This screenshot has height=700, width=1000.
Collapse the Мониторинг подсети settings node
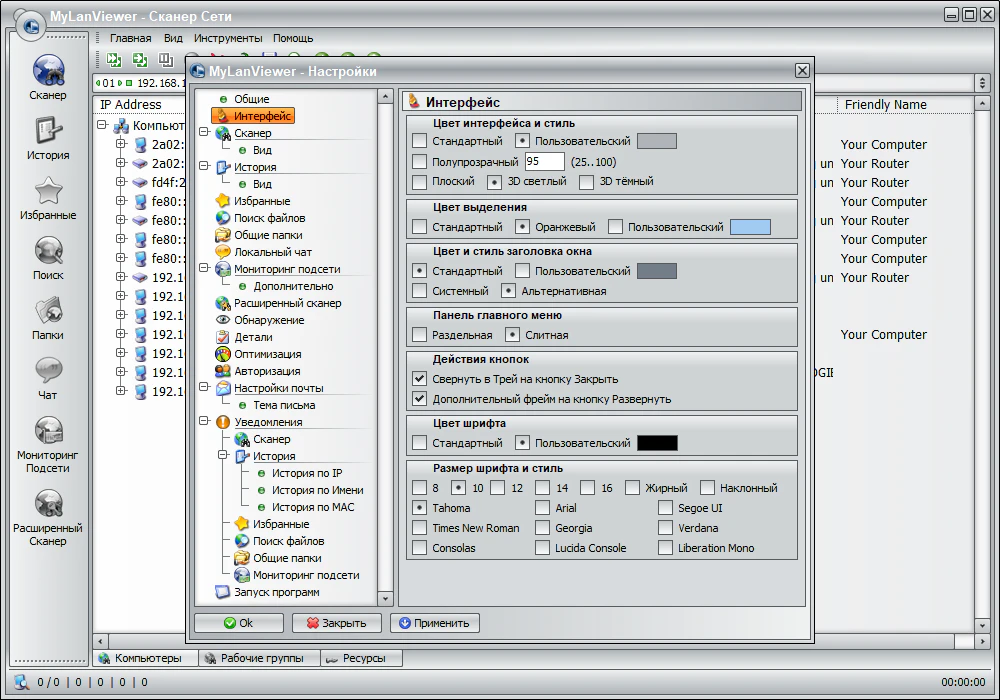click(205, 269)
